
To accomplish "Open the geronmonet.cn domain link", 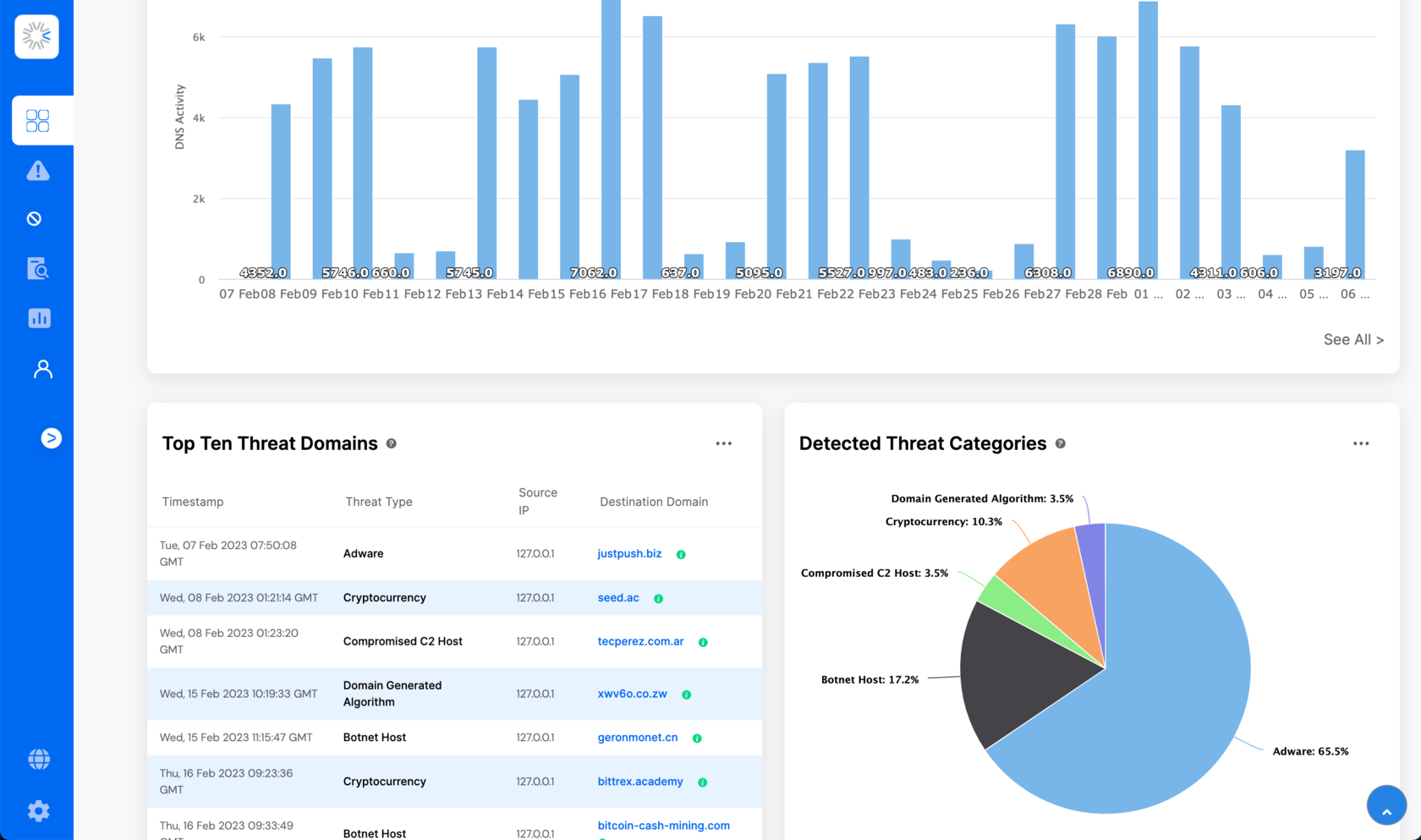I will [x=638, y=738].
